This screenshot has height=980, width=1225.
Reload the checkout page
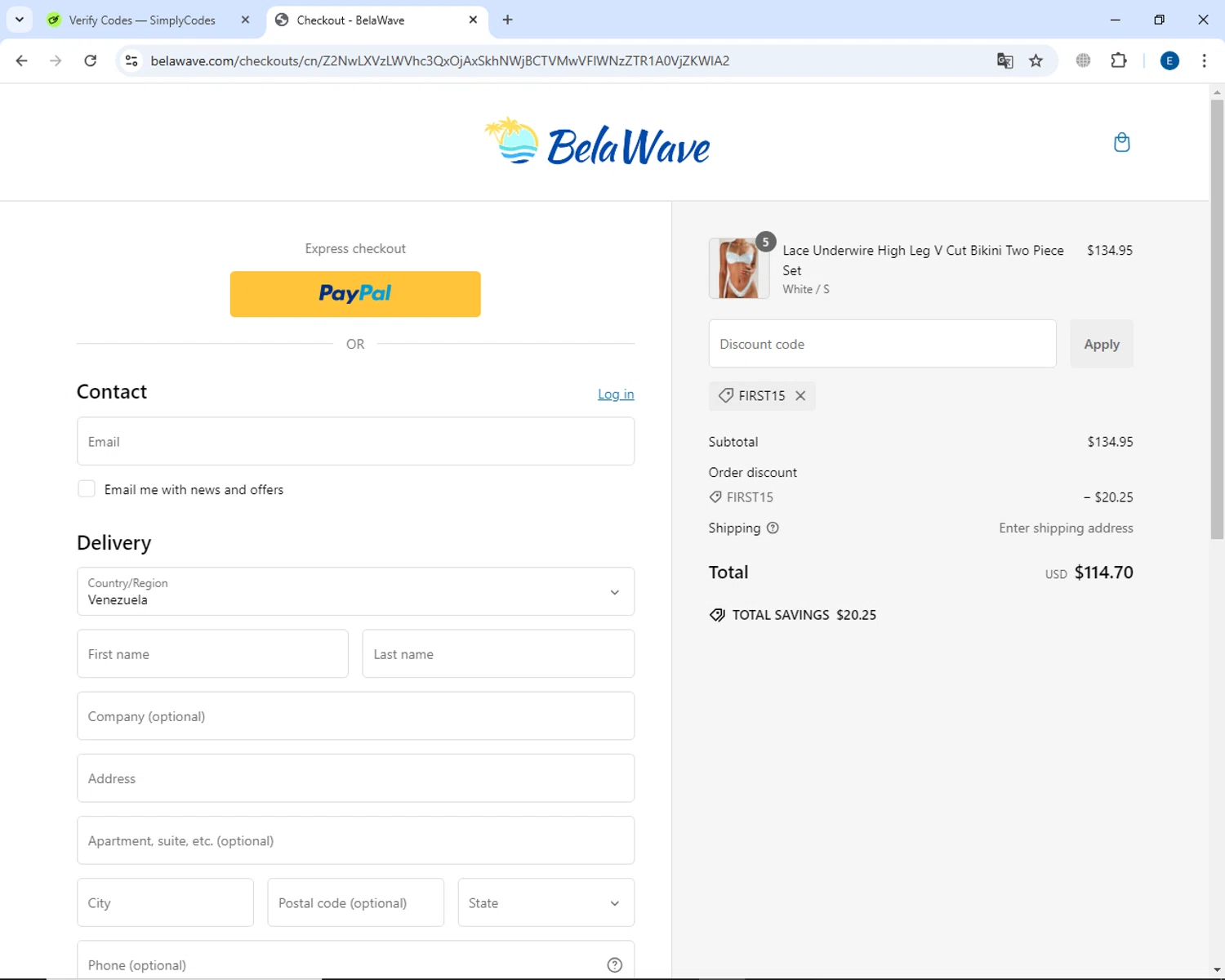tap(91, 60)
